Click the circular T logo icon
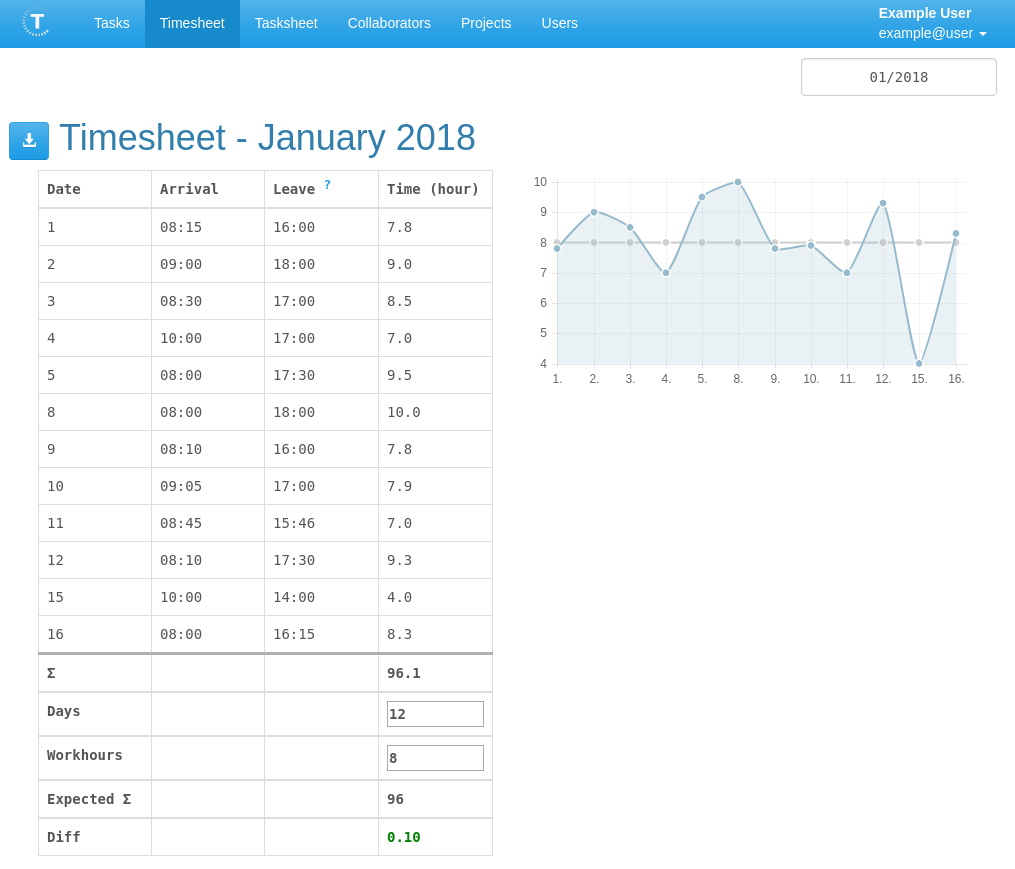This screenshot has height=869, width=1015. [x=36, y=23]
